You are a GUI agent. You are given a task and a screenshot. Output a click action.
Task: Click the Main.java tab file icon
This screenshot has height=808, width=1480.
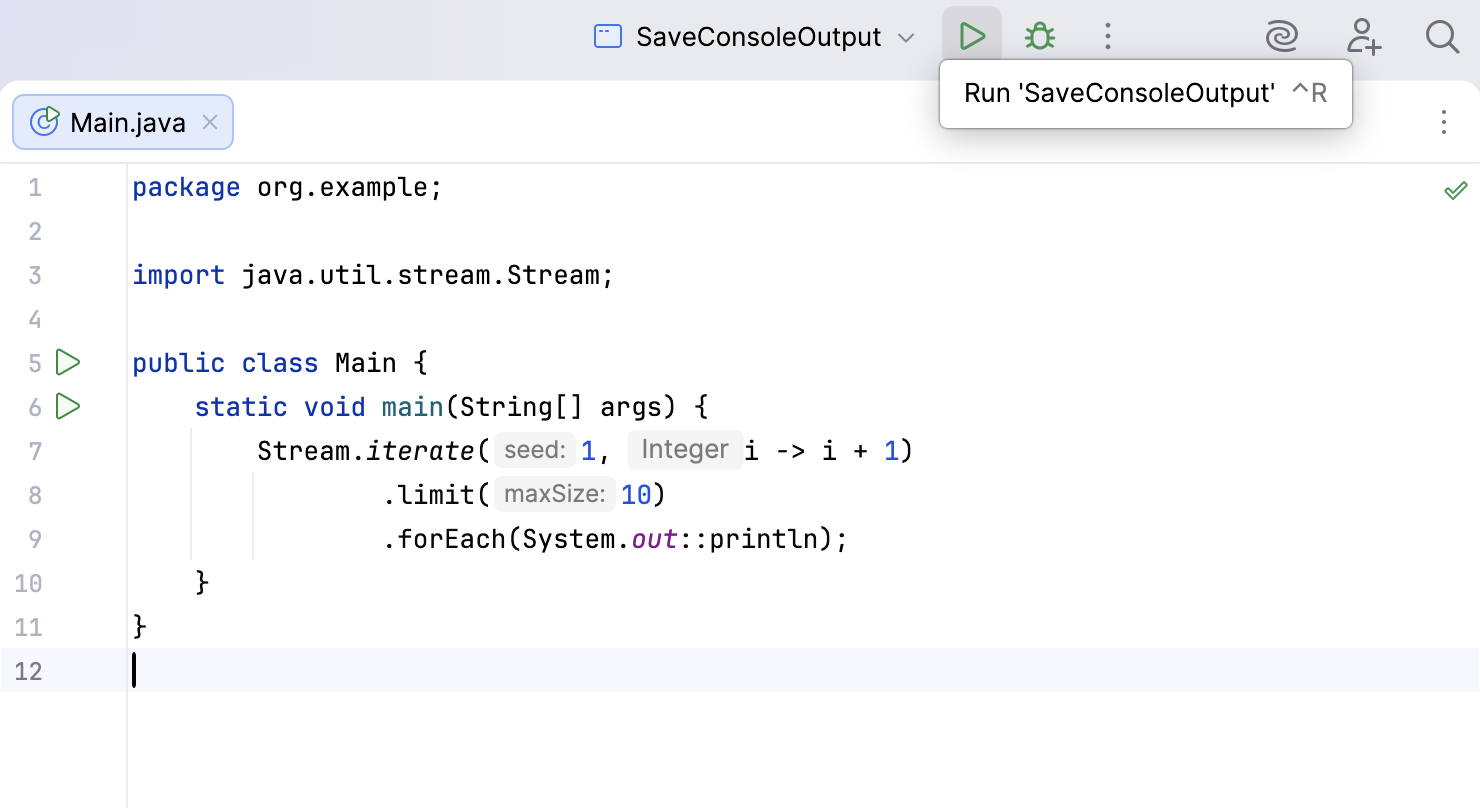(44, 121)
